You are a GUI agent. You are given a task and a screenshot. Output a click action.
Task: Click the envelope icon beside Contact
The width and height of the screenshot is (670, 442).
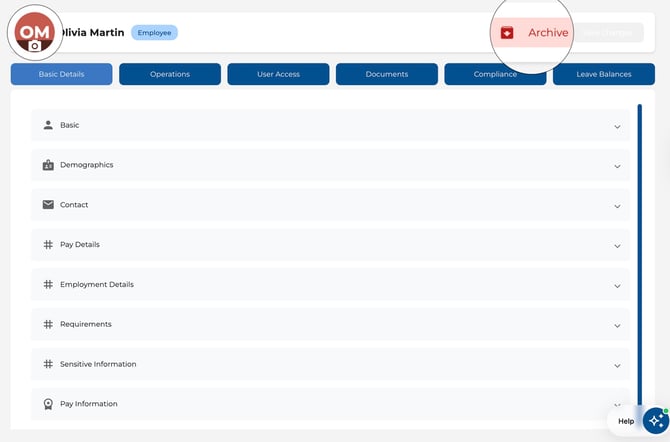point(48,205)
